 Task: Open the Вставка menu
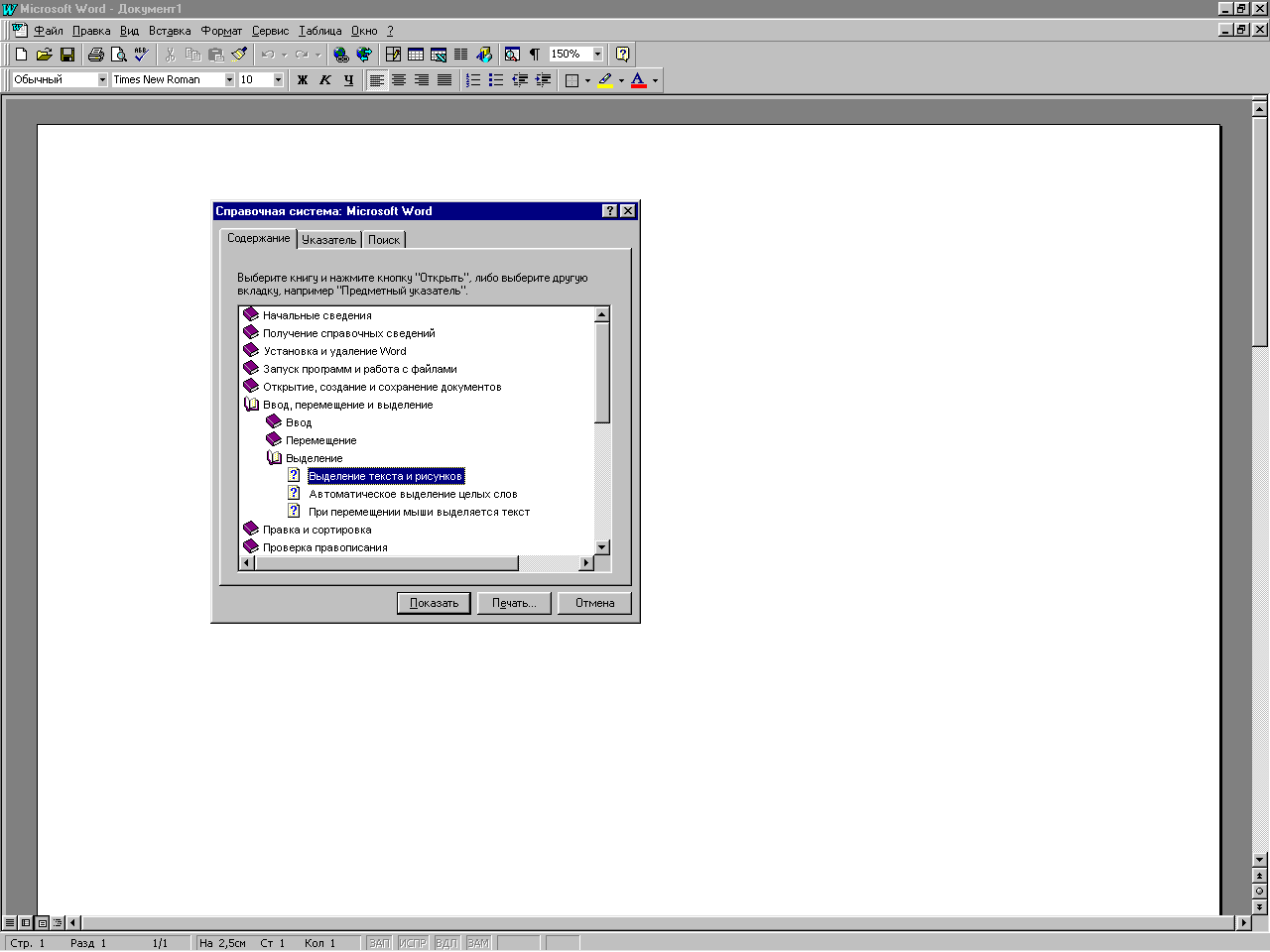point(170,31)
